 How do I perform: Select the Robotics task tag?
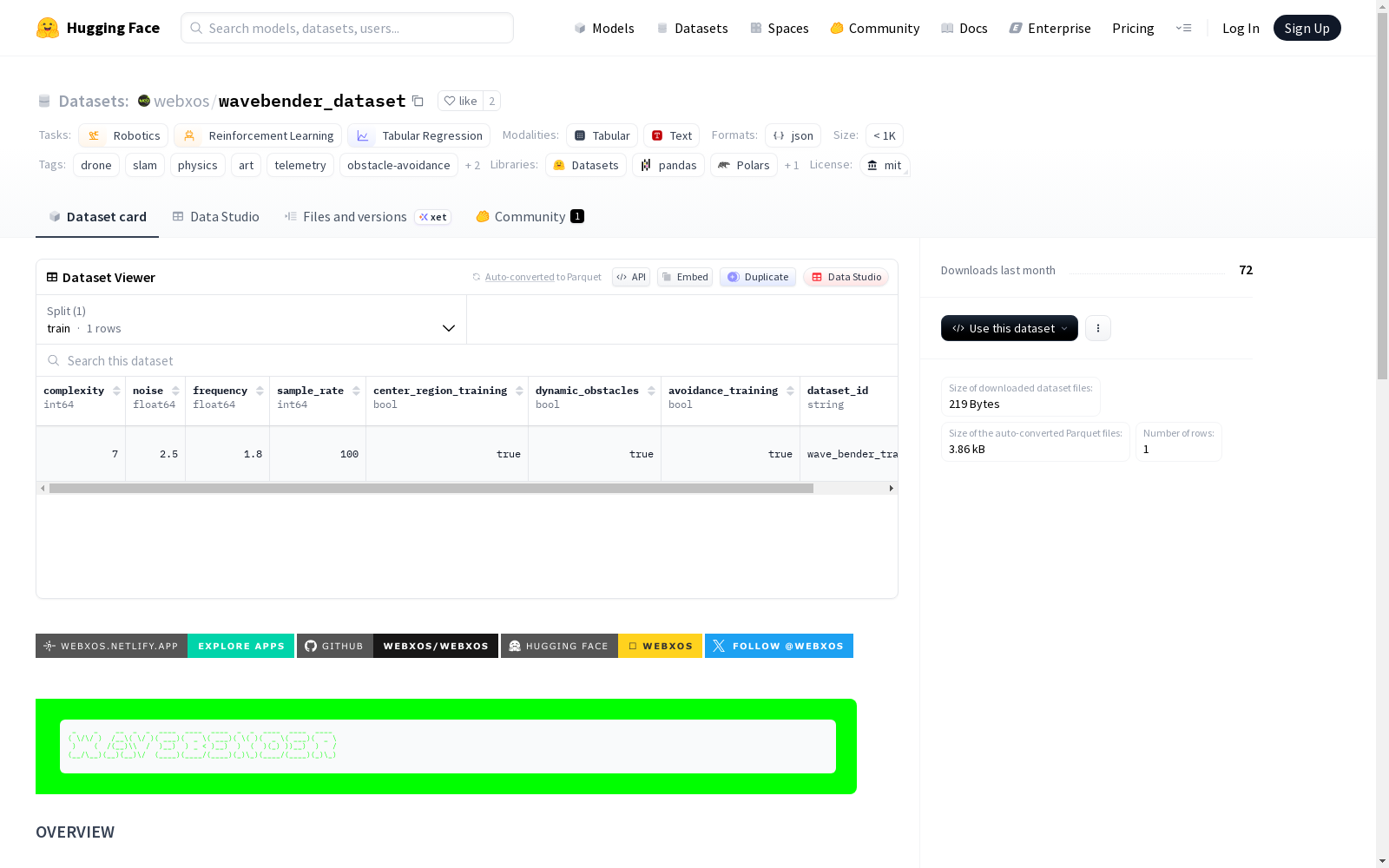tap(123, 135)
